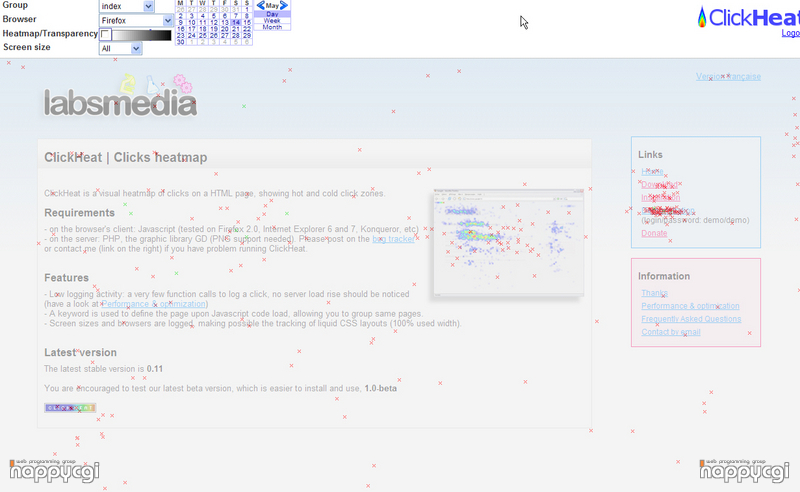
Task: Click the Logout link under ClickHeat
Action: [791, 33]
